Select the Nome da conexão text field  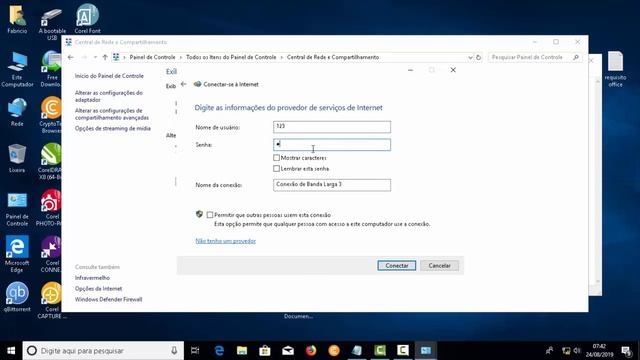coord(332,185)
